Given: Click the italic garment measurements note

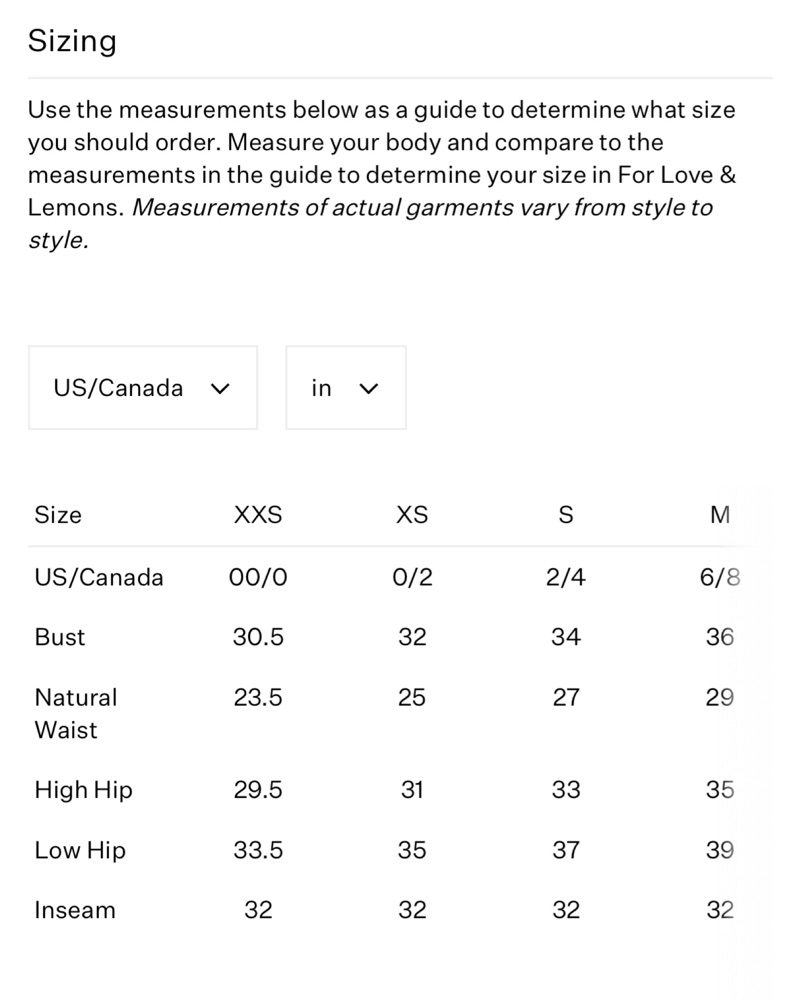Looking at the screenshot, I should pos(370,224).
